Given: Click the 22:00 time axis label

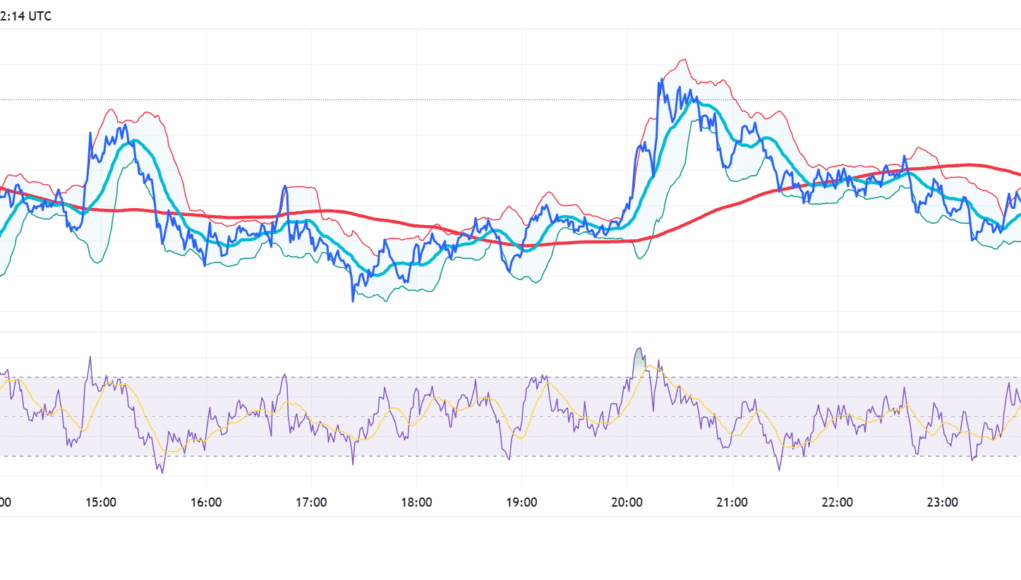Looking at the screenshot, I should point(837,502).
